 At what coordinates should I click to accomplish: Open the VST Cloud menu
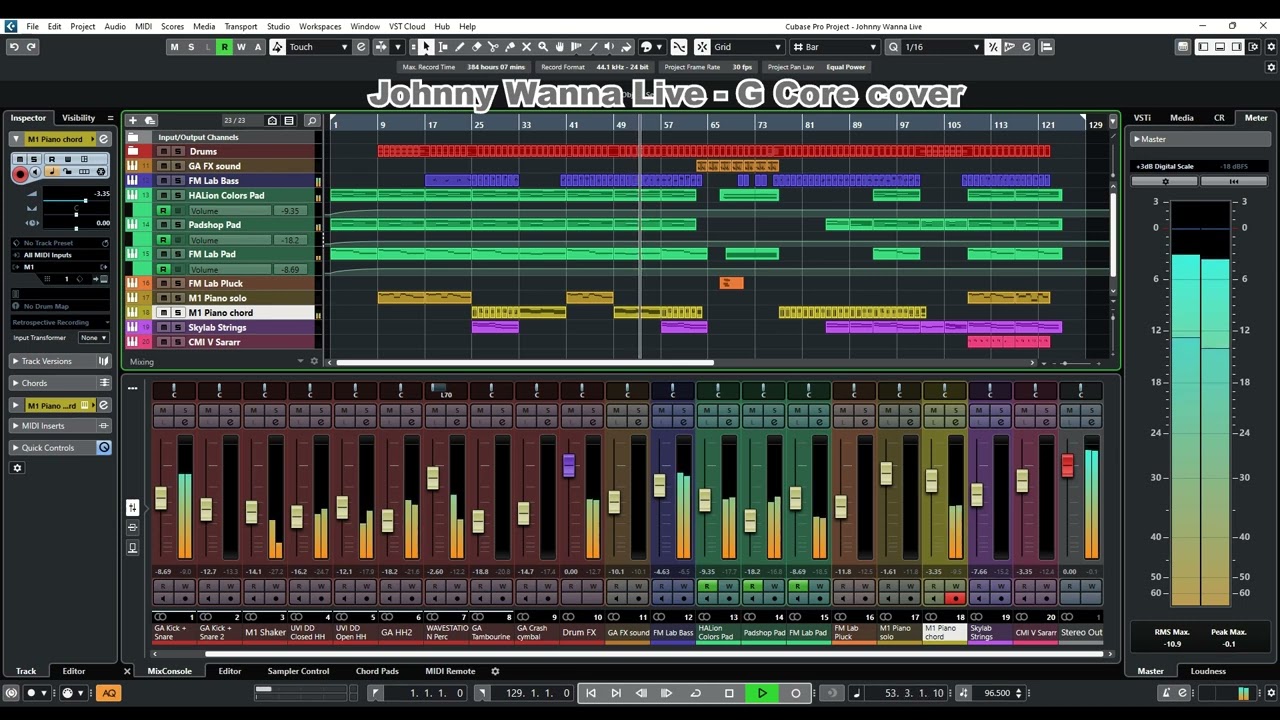point(407,26)
